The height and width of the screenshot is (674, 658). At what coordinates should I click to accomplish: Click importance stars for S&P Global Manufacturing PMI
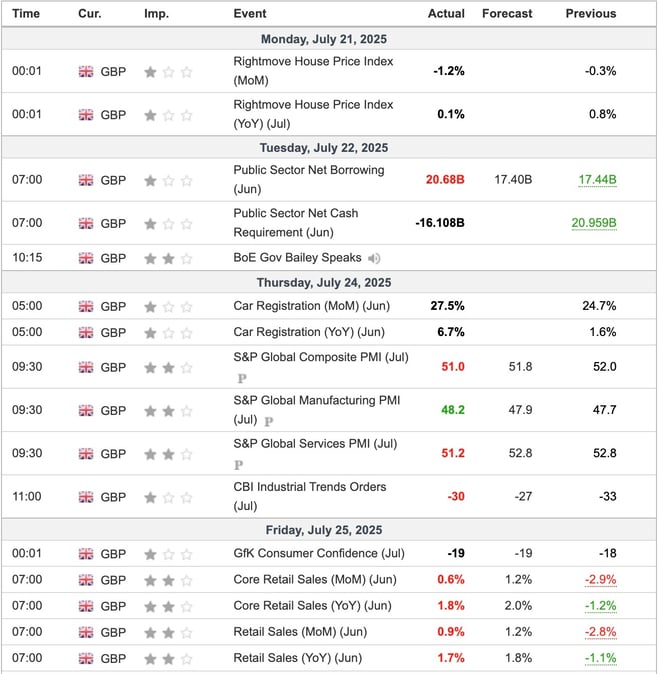168,411
